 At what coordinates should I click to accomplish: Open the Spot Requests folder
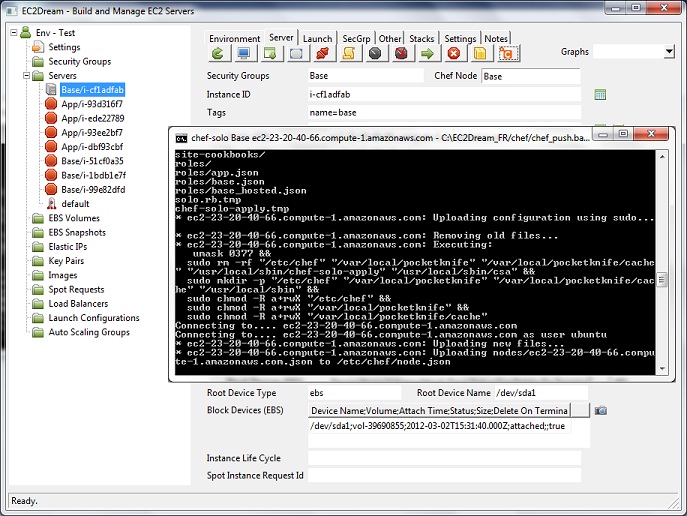(x=76, y=289)
